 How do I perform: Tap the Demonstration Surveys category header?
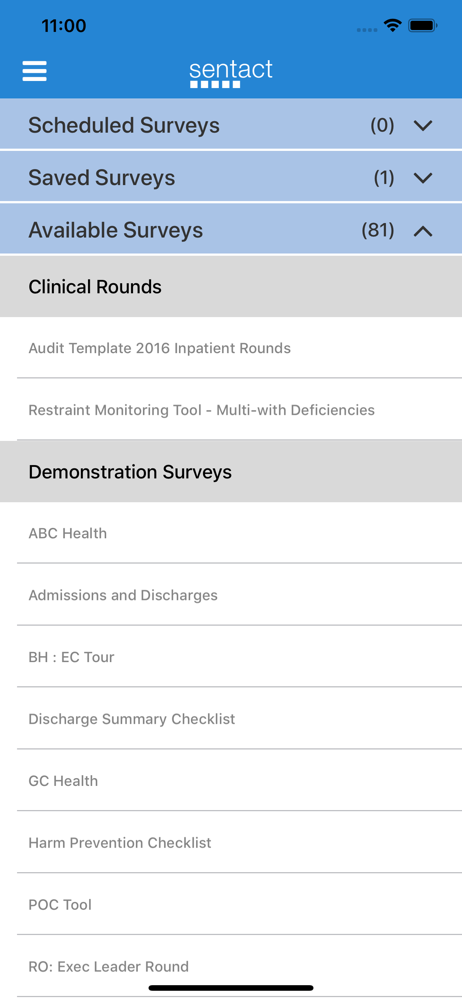(x=231, y=472)
